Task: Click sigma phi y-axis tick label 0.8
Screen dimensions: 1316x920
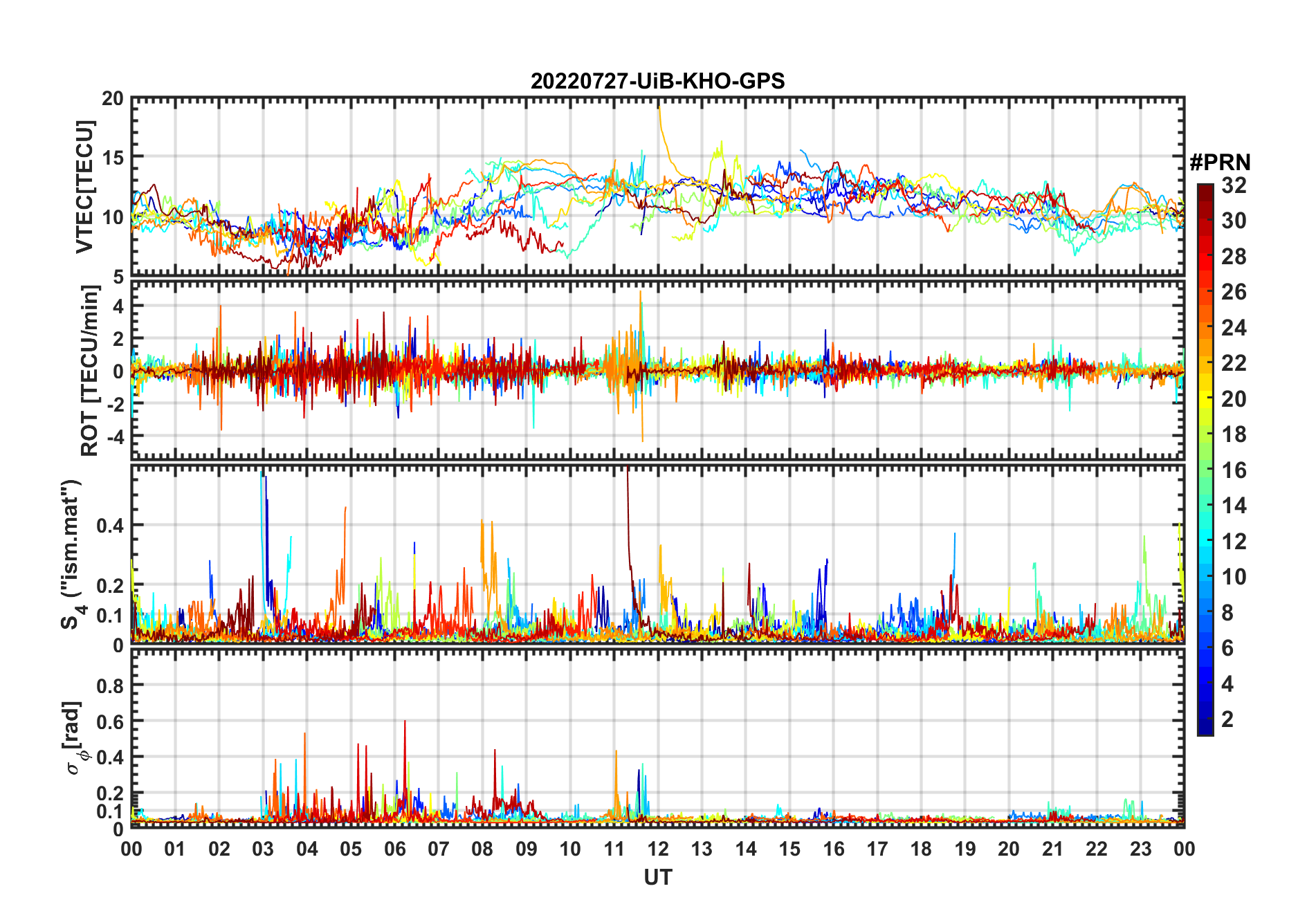Action: [110, 686]
